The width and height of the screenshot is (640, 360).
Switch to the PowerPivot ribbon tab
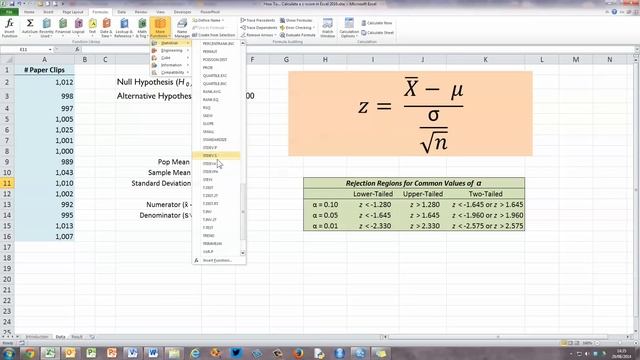pos(210,12)
